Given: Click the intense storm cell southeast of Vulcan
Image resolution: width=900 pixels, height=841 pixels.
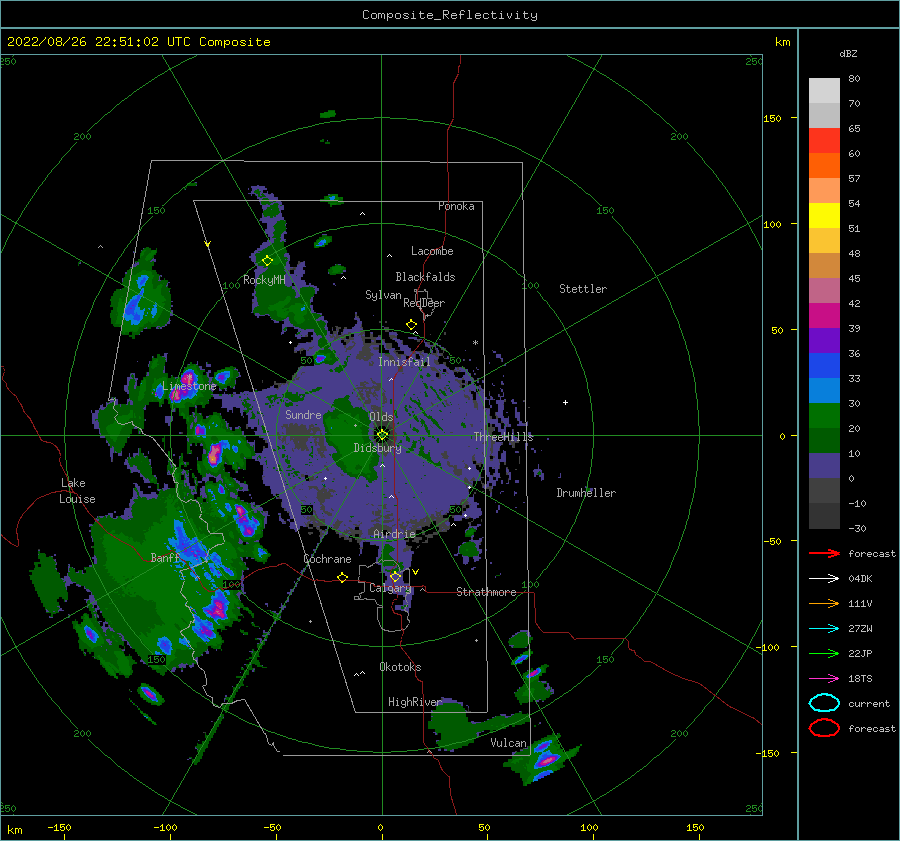Looking at the screenshot, I should tap(545, 759).
